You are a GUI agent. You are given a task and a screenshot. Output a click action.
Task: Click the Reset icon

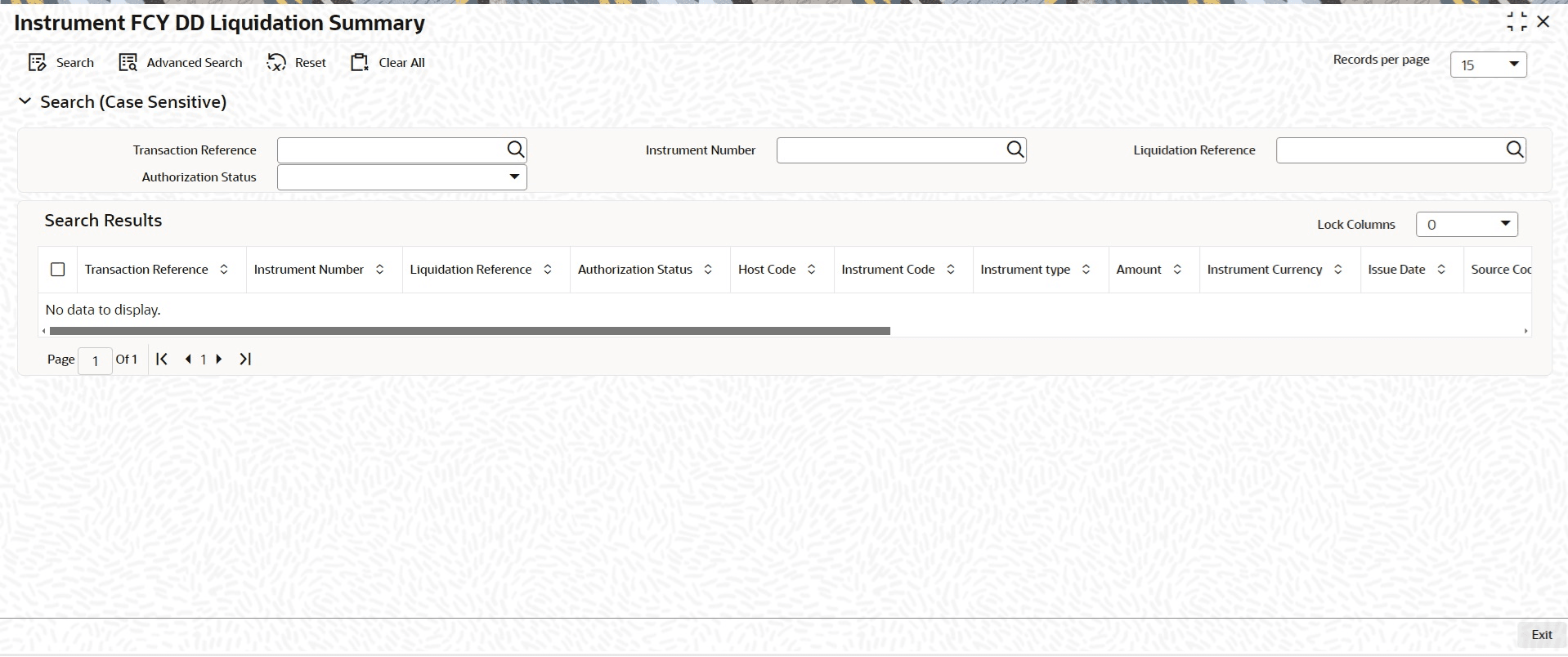pos(276,63)
